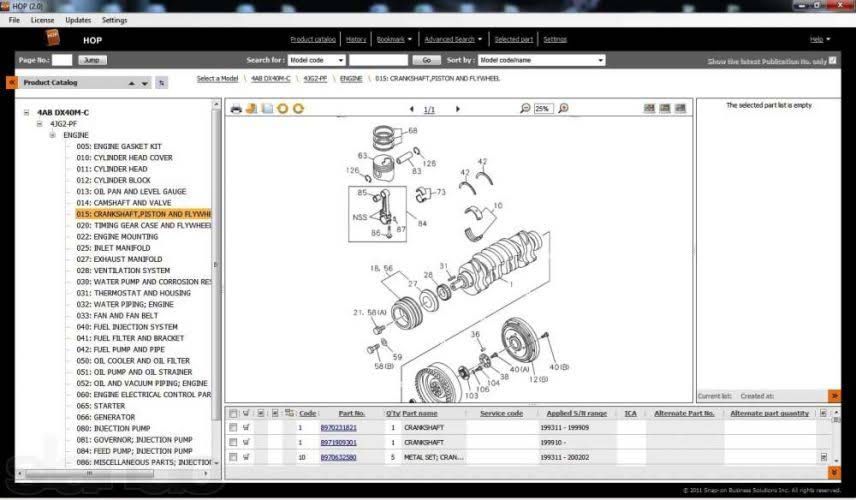Open part number link 8970231821
856x500 pixels.
[338, 428]
